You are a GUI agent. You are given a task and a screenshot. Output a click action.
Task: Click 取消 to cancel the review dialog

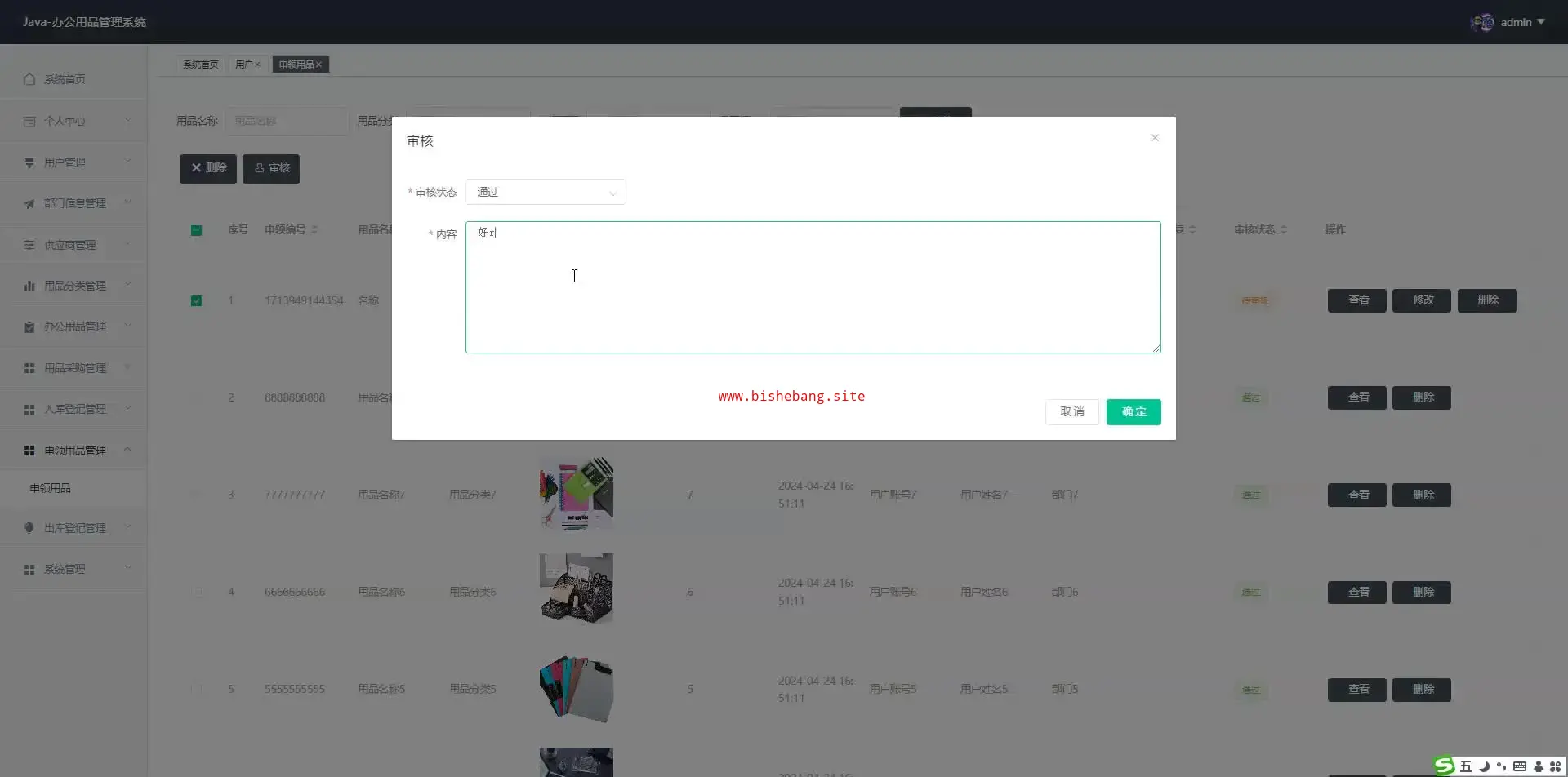click(x=1072, y=412)
